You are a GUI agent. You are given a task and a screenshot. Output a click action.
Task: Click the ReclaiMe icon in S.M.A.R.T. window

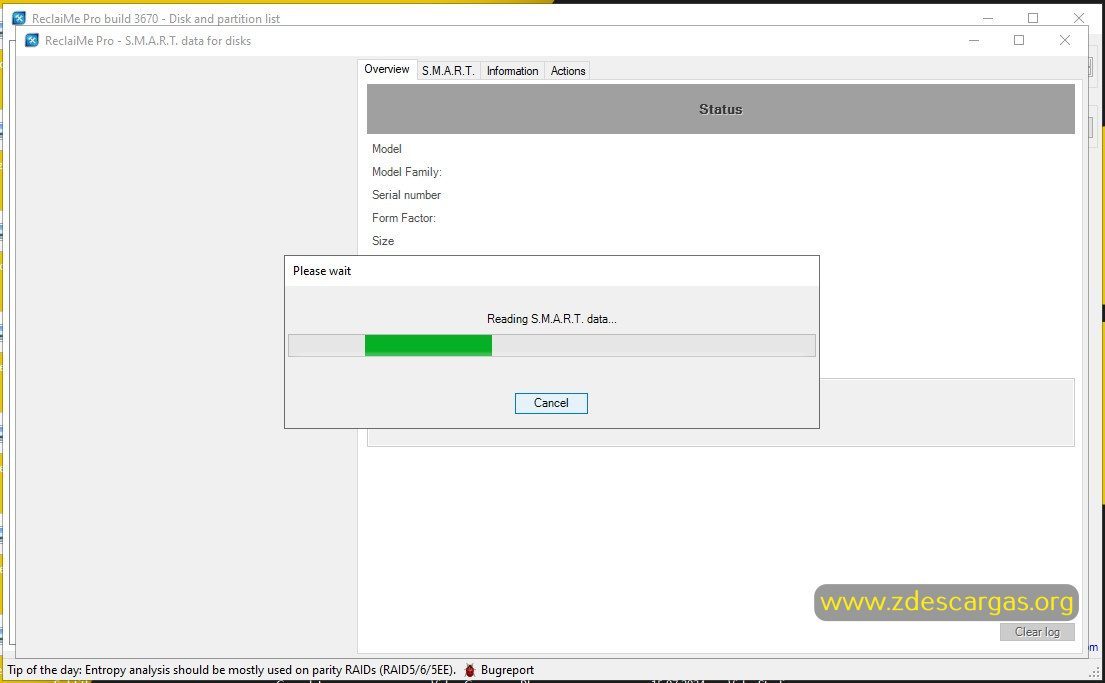(32, 40)
